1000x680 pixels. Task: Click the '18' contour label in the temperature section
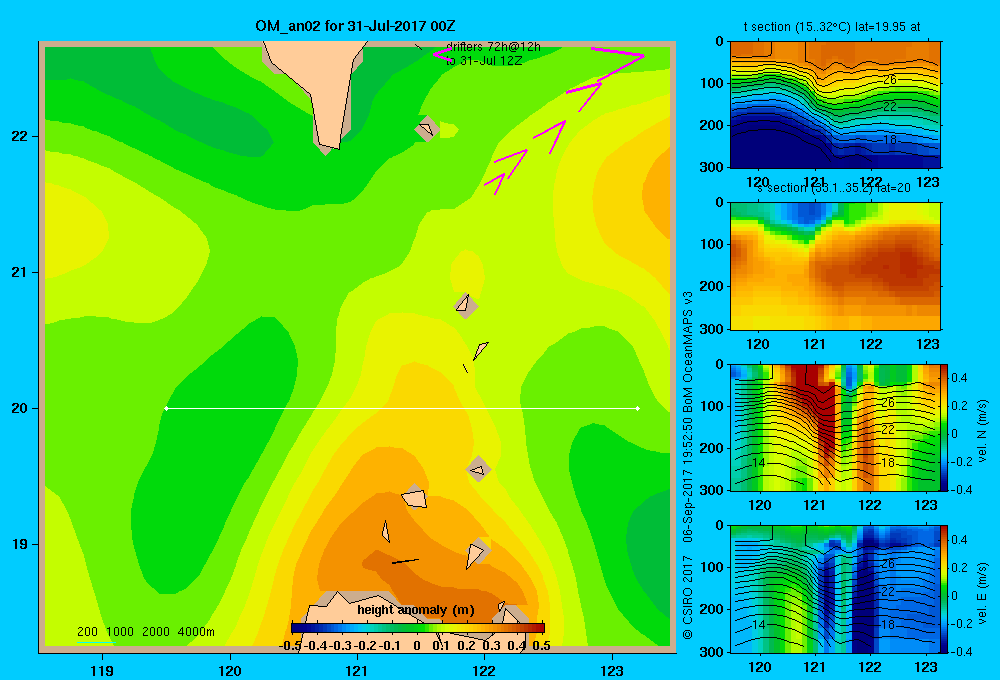[890, 140]
